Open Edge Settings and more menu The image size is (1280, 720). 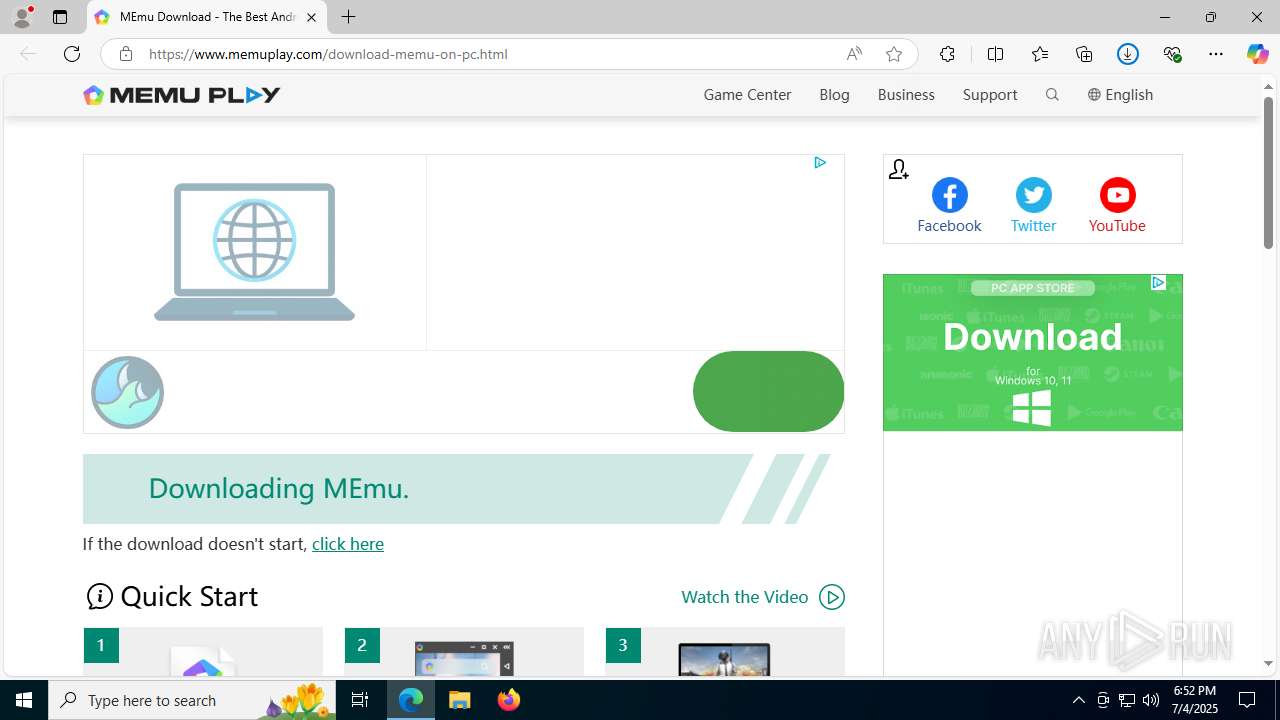point(1216,54)
